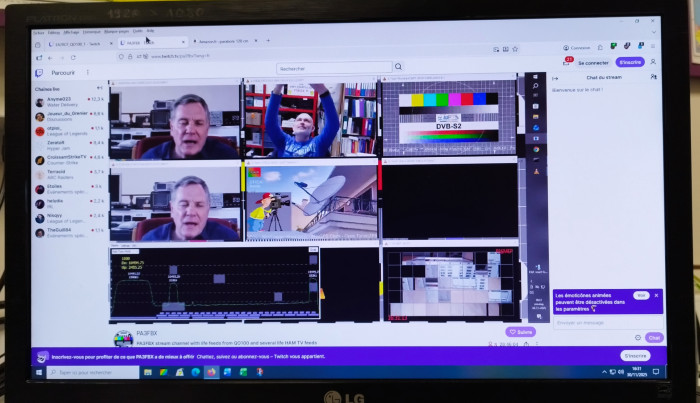Close the Amazon.fr tab
The width and height of the screenshot is (700, 403).
tap(256, 41)
